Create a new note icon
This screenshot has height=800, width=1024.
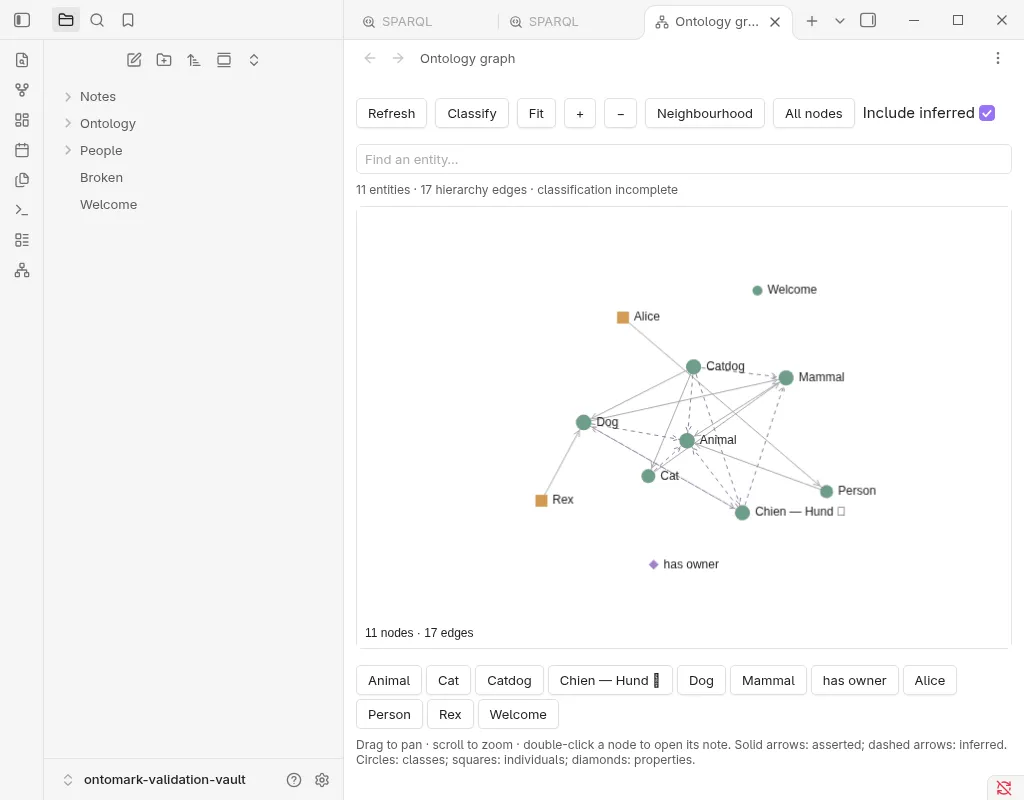(x=134, y=60)
